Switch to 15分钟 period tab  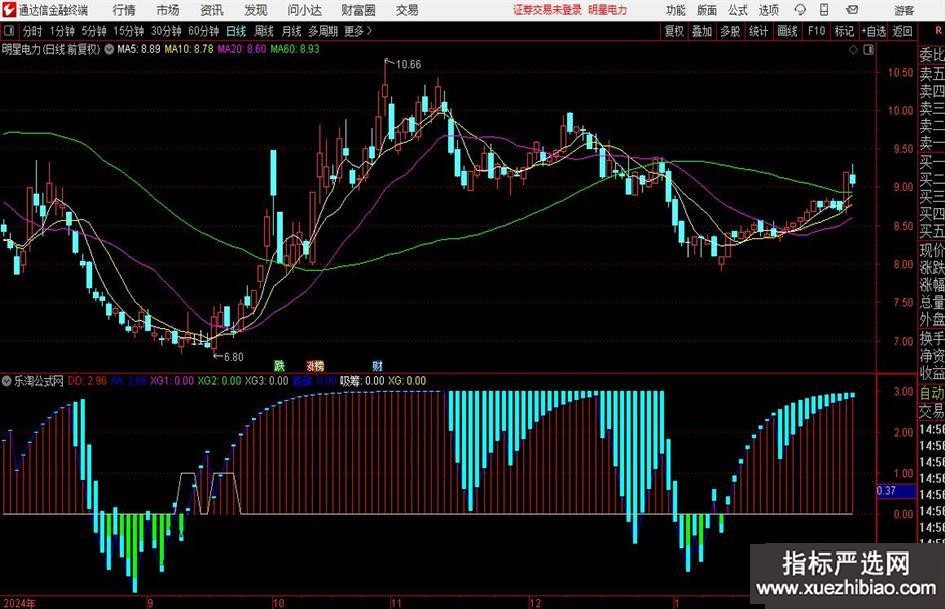[x=128, y=31]
